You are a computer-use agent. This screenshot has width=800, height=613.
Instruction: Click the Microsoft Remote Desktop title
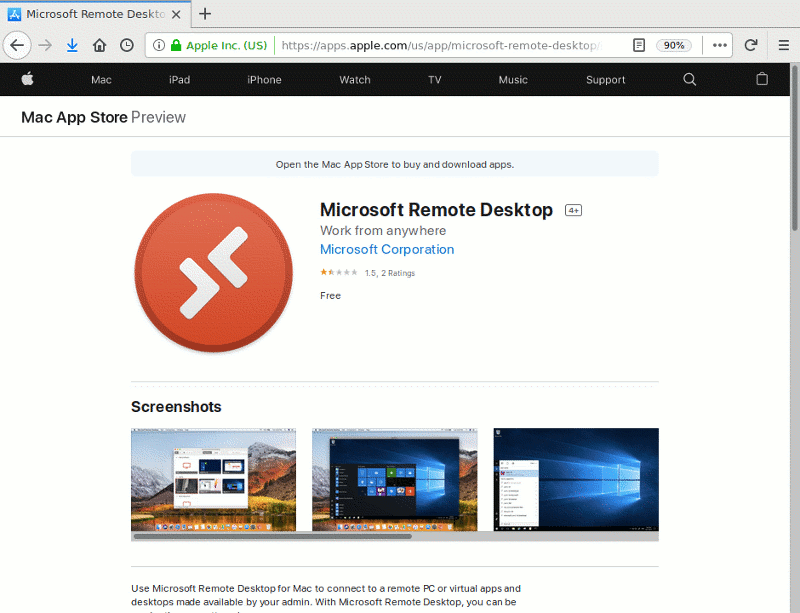point(436,210)
